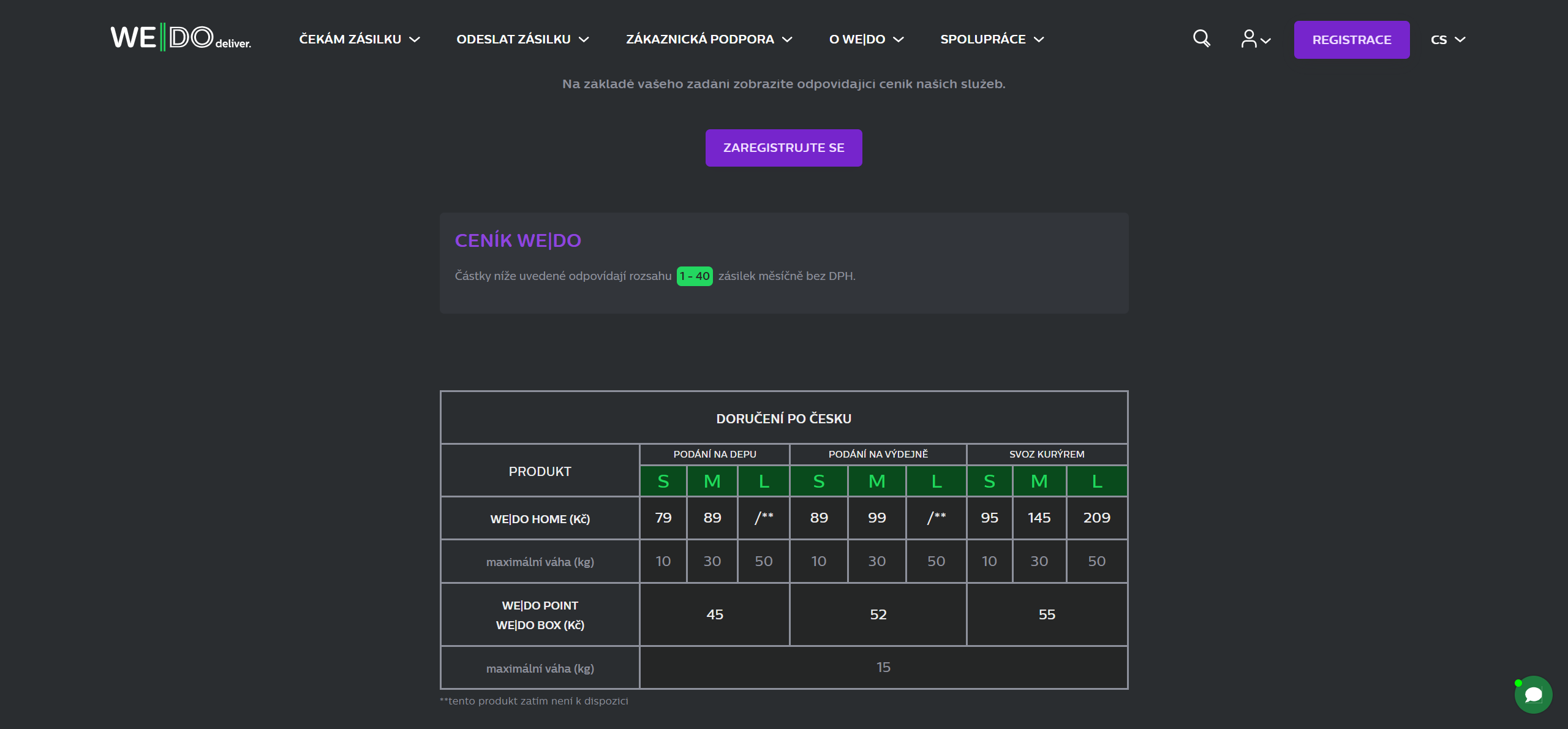Select the L size under Svoz kurýrem

click(x=1096, y=482)
